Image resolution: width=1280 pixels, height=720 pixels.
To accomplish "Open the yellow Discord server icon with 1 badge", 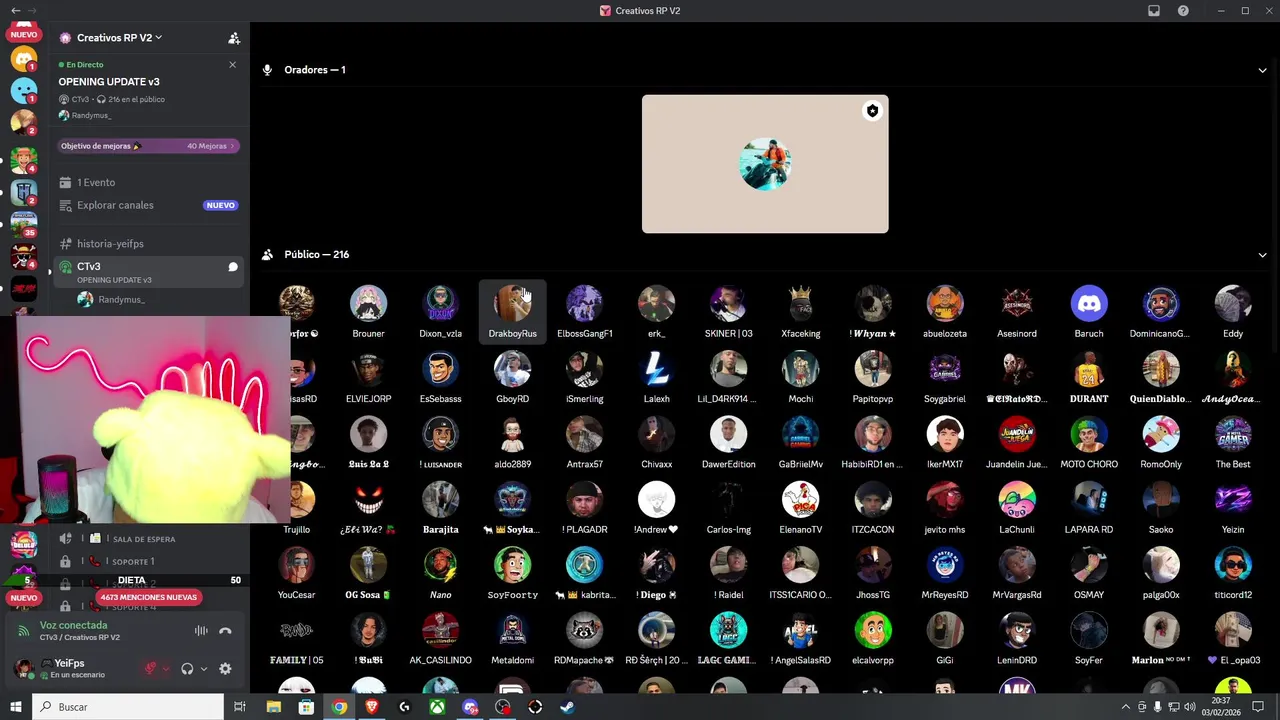I will click(24, 59).
